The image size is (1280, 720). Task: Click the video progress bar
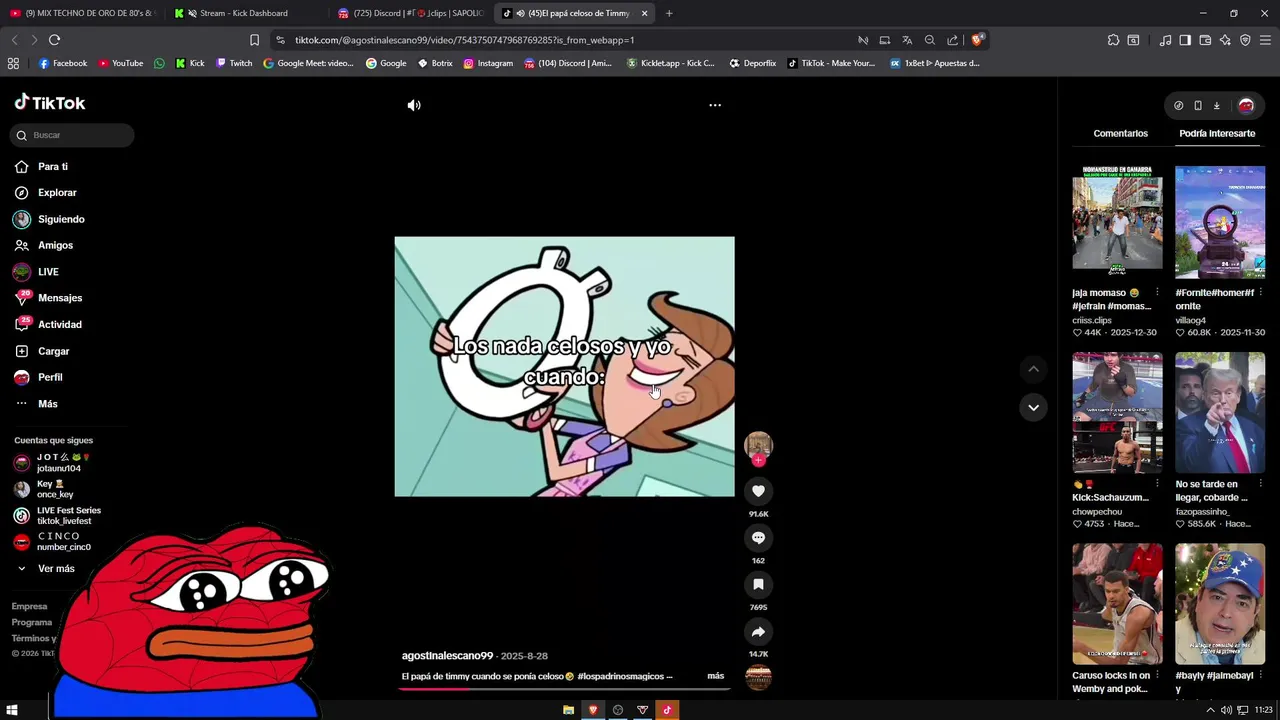tap(565, 689)
